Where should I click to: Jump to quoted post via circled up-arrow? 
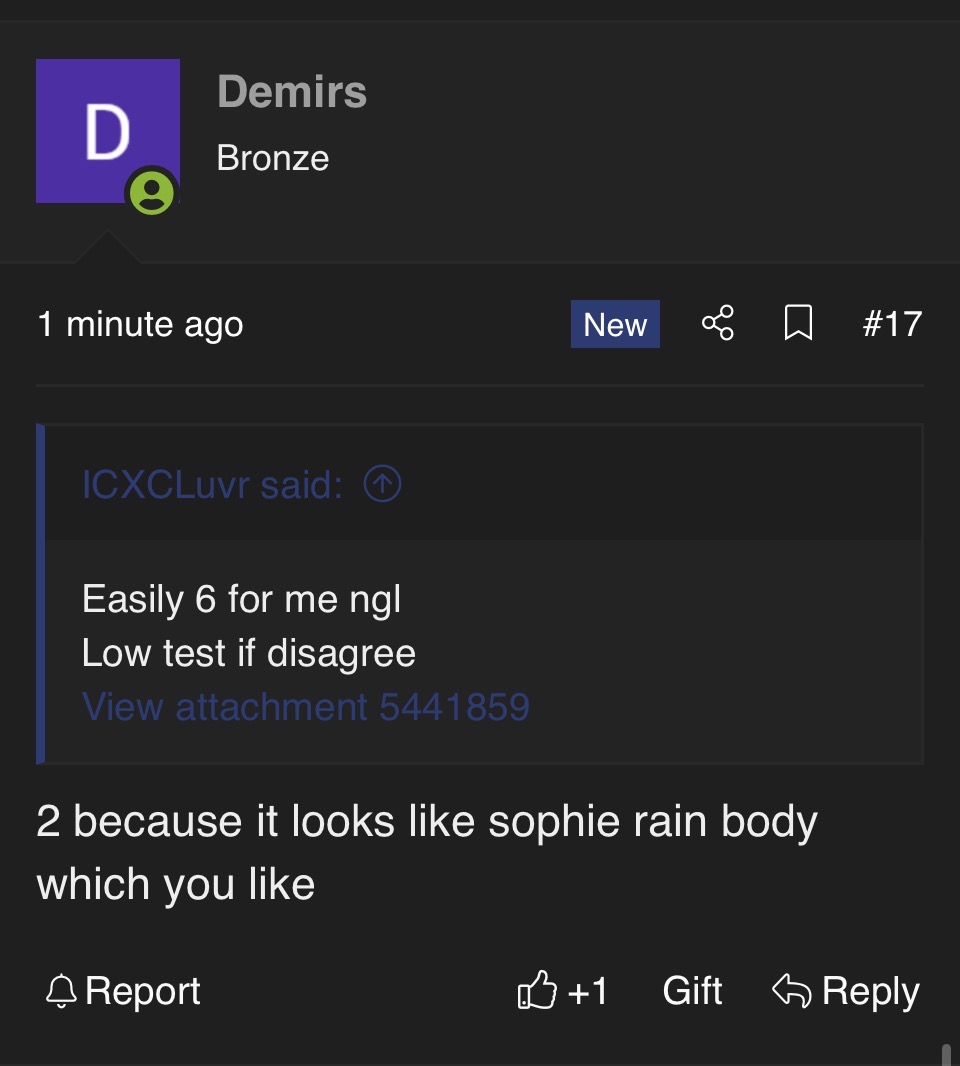[x=382, y=484]
